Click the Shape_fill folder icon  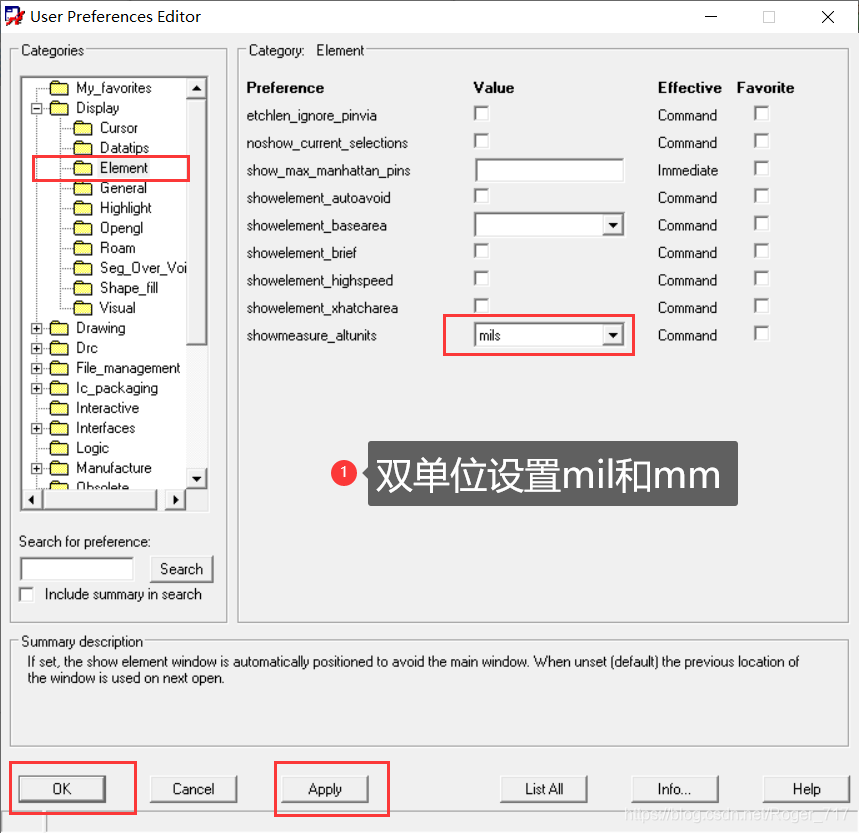(82, 288)
